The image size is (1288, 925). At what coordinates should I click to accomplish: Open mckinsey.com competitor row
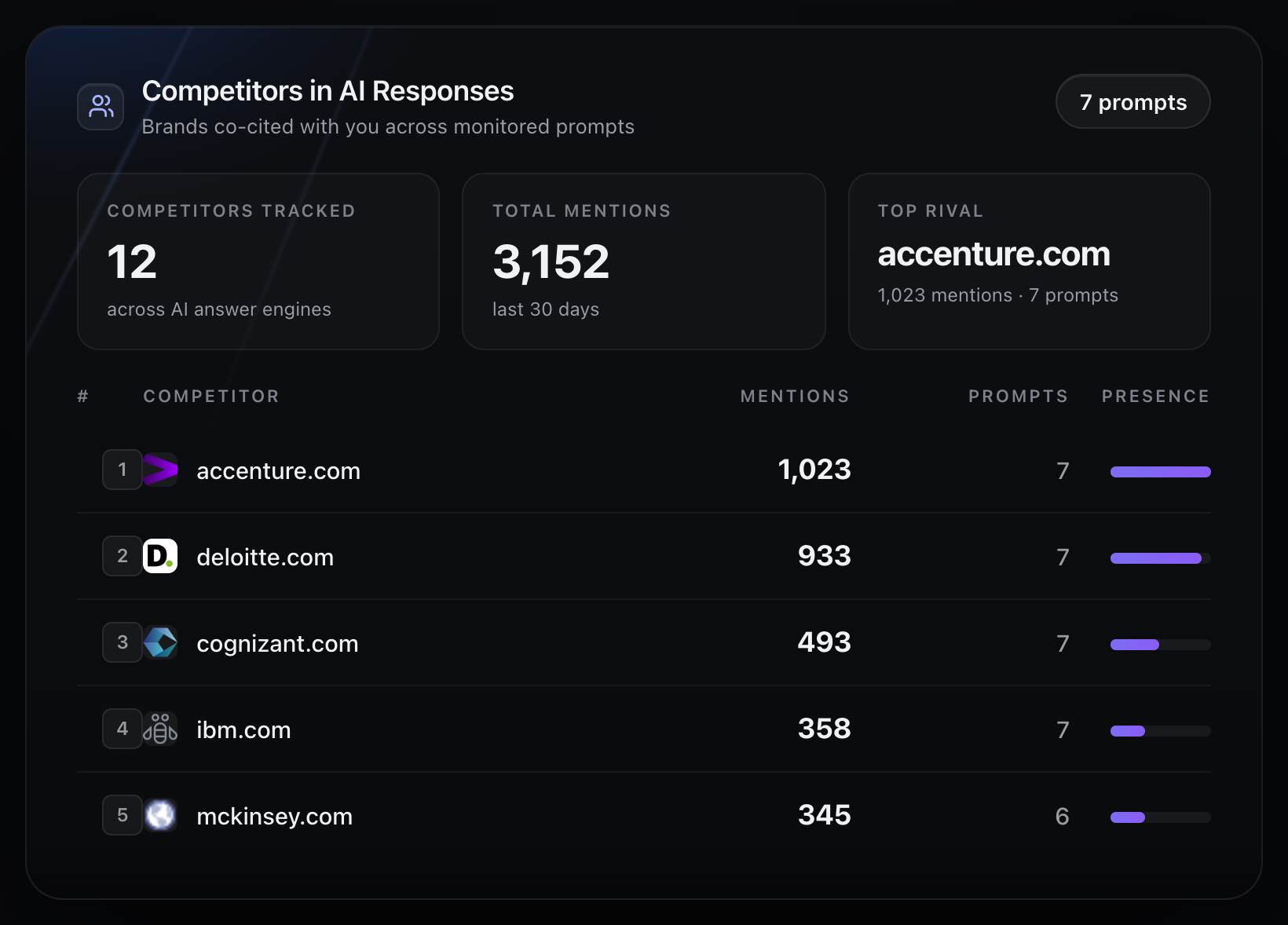point(644,816)
